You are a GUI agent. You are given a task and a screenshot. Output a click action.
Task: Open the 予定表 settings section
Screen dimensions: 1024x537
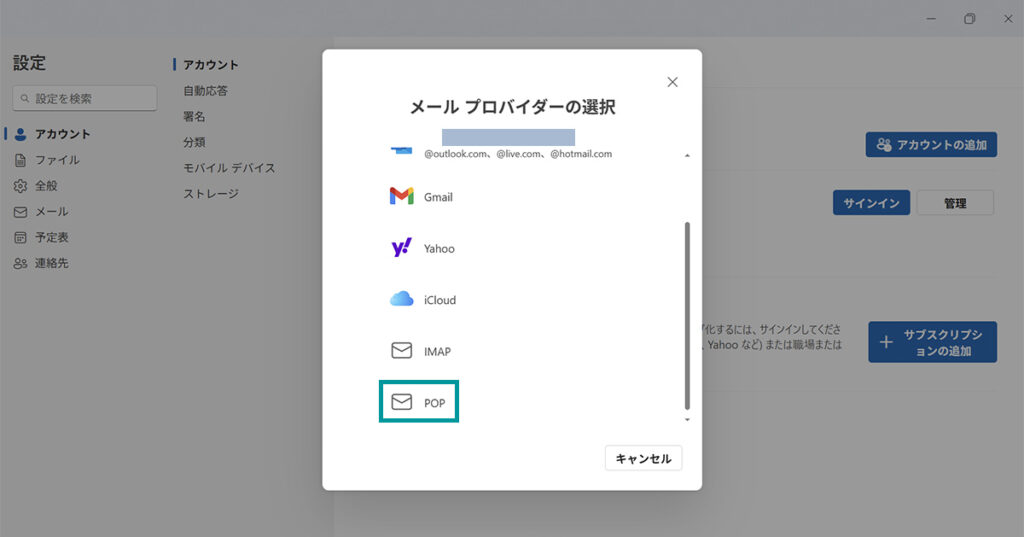point(41,237)
